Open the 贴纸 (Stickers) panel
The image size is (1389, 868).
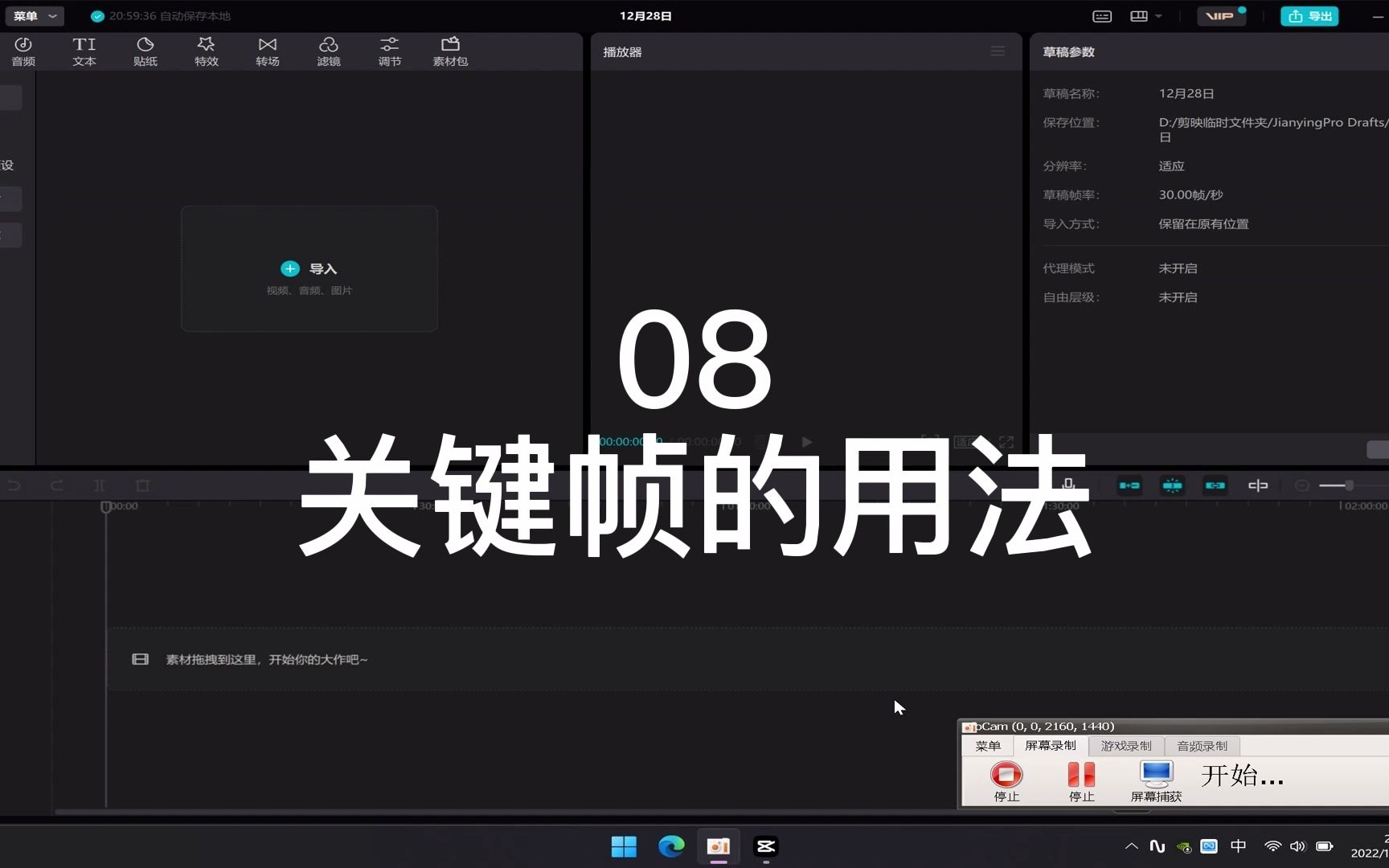pos(145,51)
